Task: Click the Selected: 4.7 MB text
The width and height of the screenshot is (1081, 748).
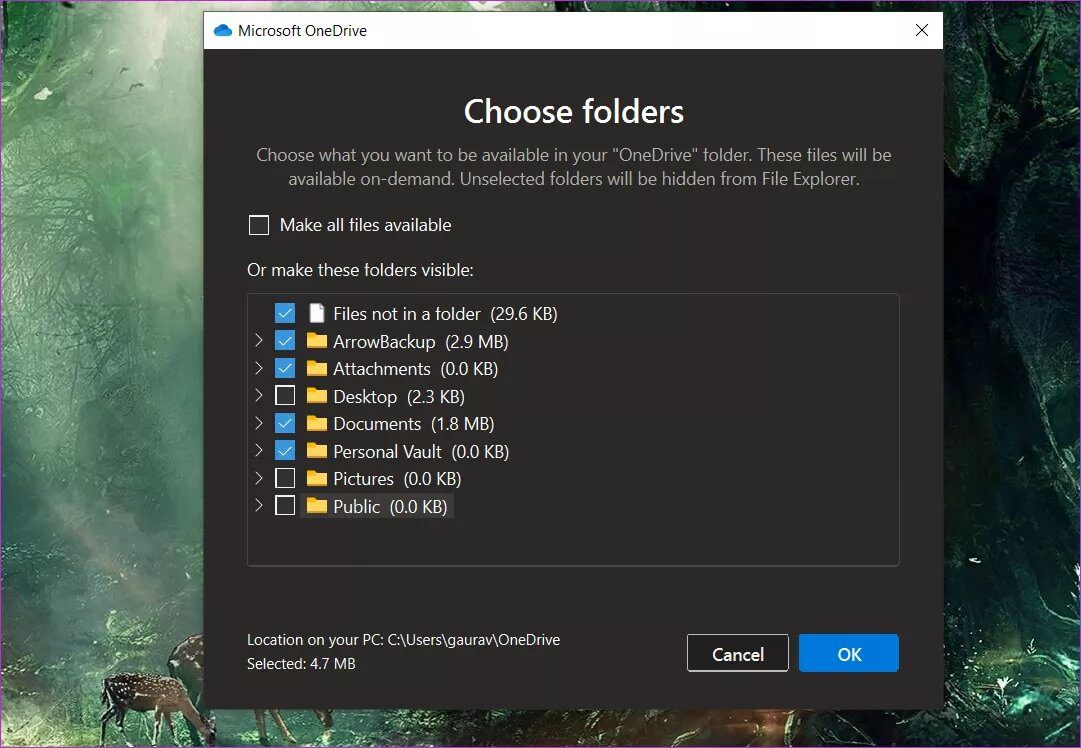Action: [301, 664]
